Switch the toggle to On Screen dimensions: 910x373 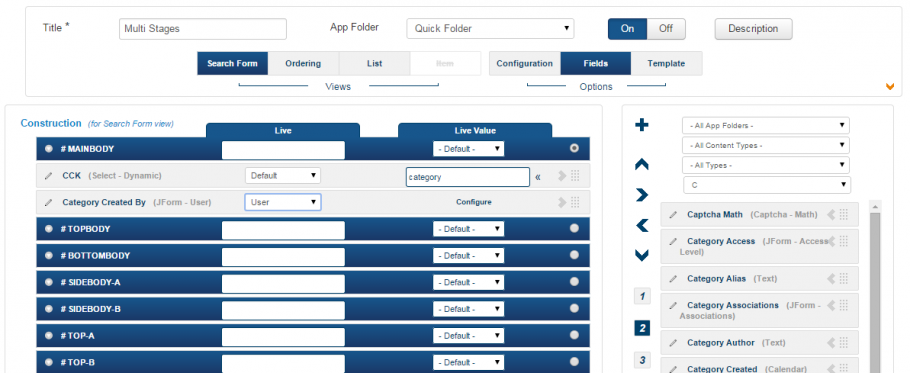[627, 28]
